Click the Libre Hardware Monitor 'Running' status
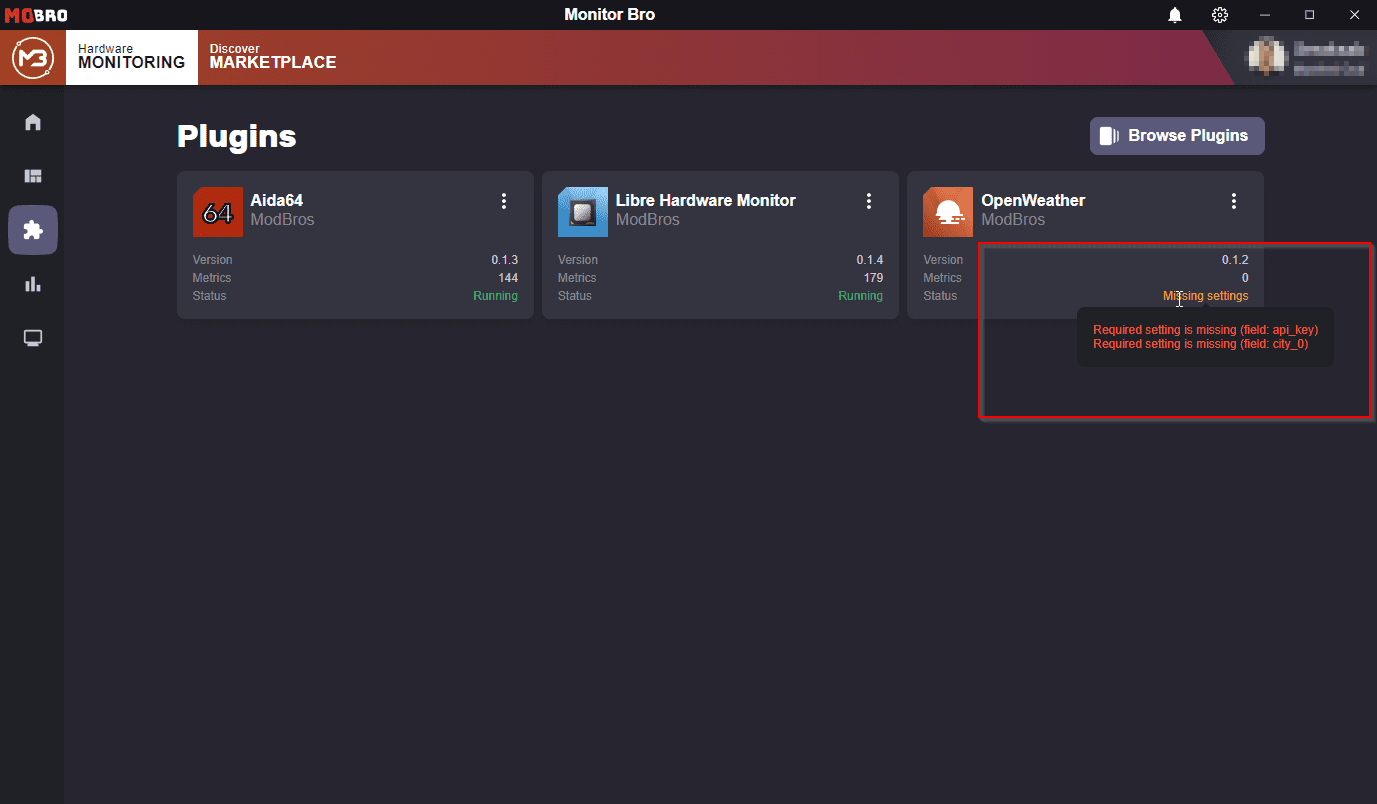This screenshot has width=1377, height=804. coord(860,296)
